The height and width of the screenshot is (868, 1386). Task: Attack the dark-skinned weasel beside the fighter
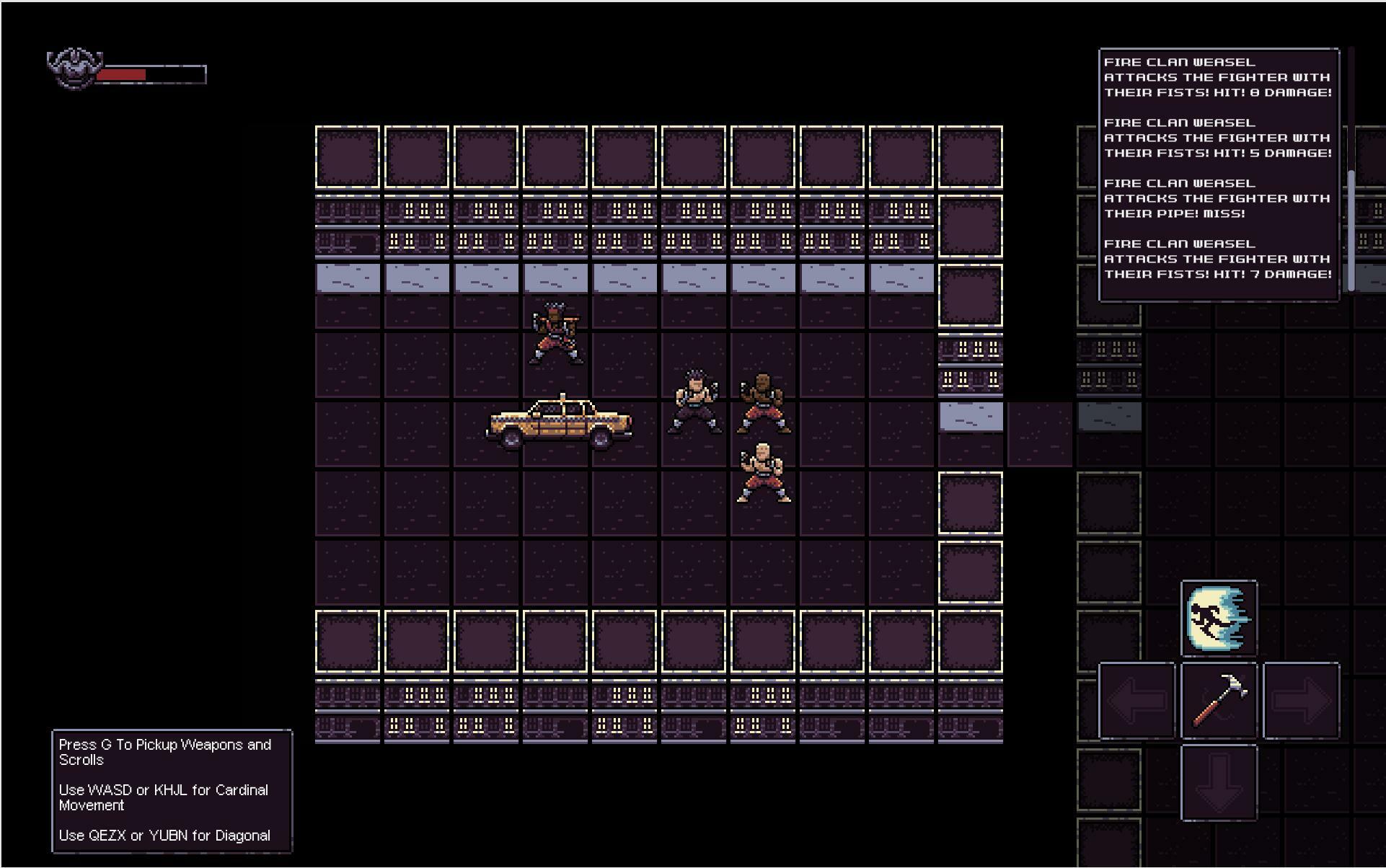(763, 404)
